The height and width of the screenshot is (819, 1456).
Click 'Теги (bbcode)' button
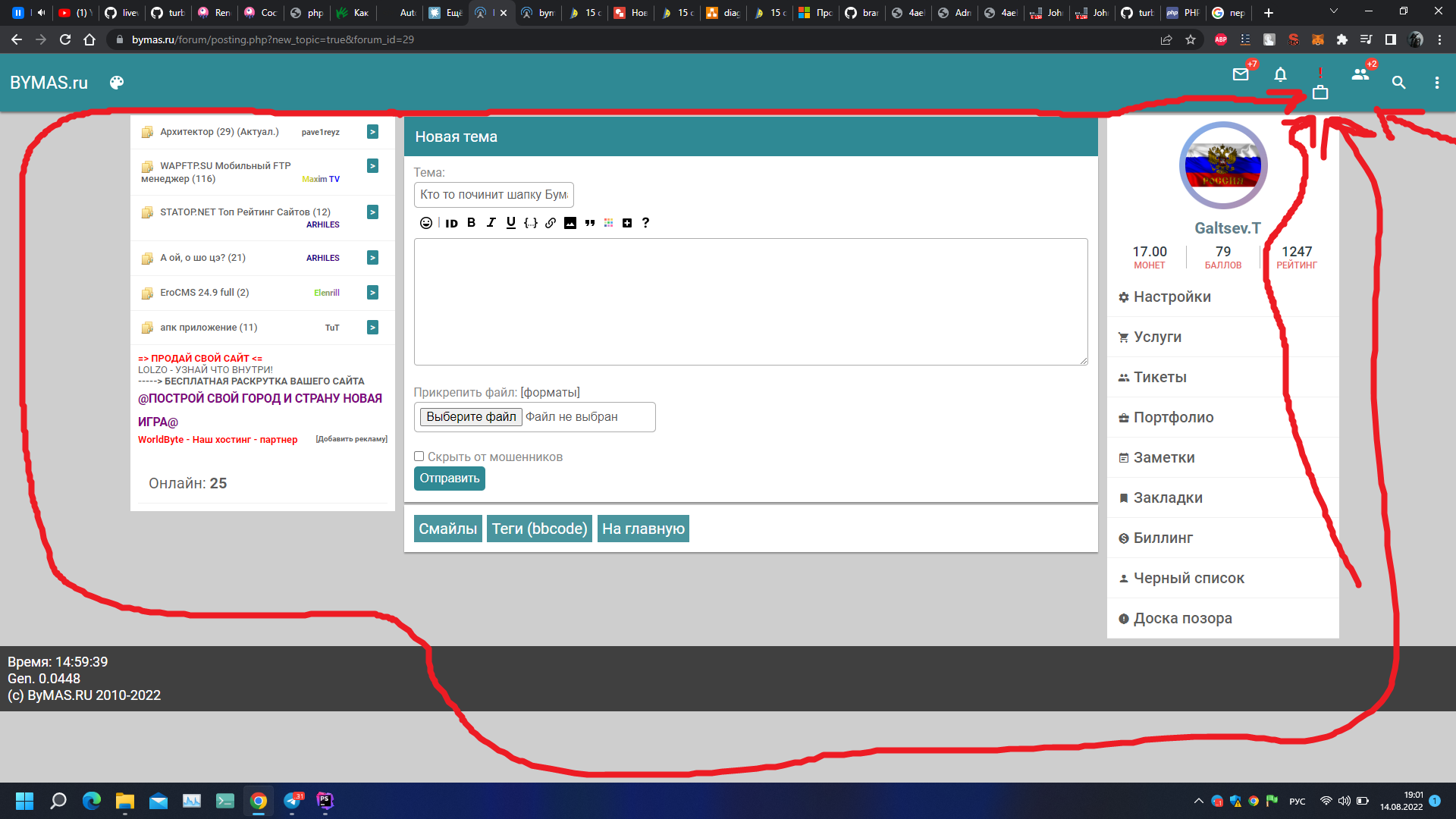tap(539, 529)
